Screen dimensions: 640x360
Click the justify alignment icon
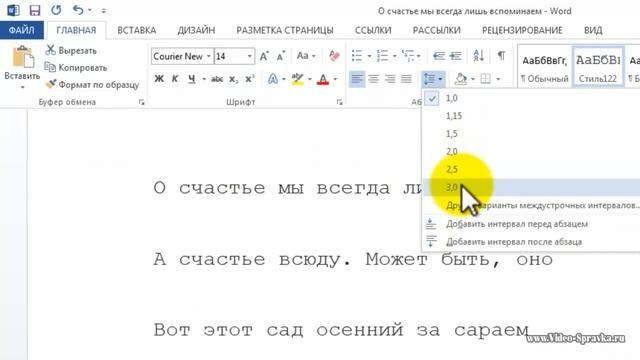click(x=406, y=78)
